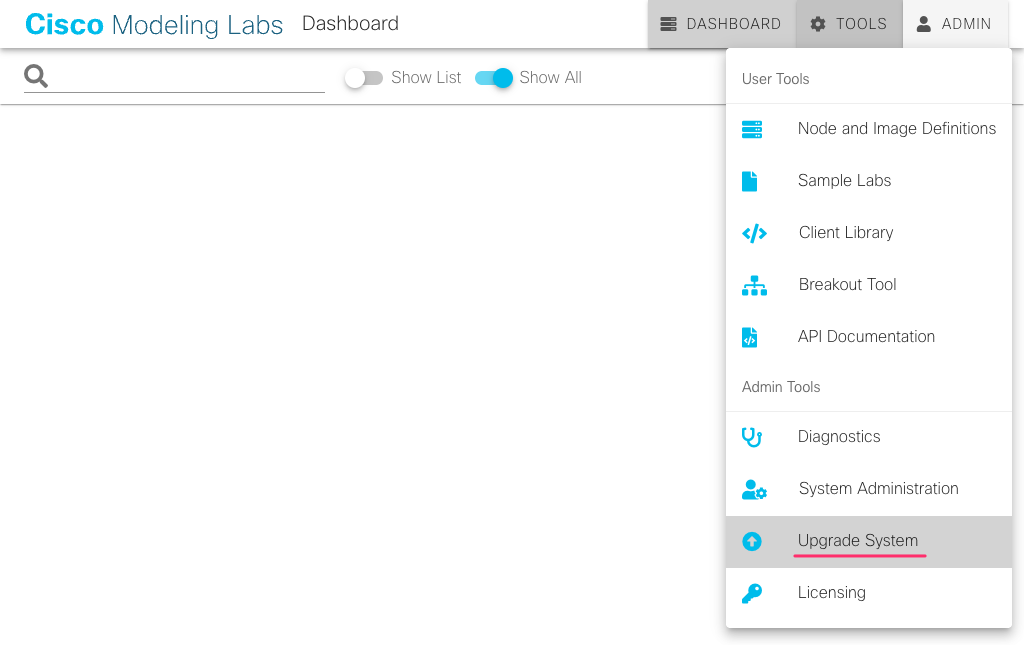
Task: Click the magnifying glass search icon
Action: pyautogui.click(x=36, y=76)
